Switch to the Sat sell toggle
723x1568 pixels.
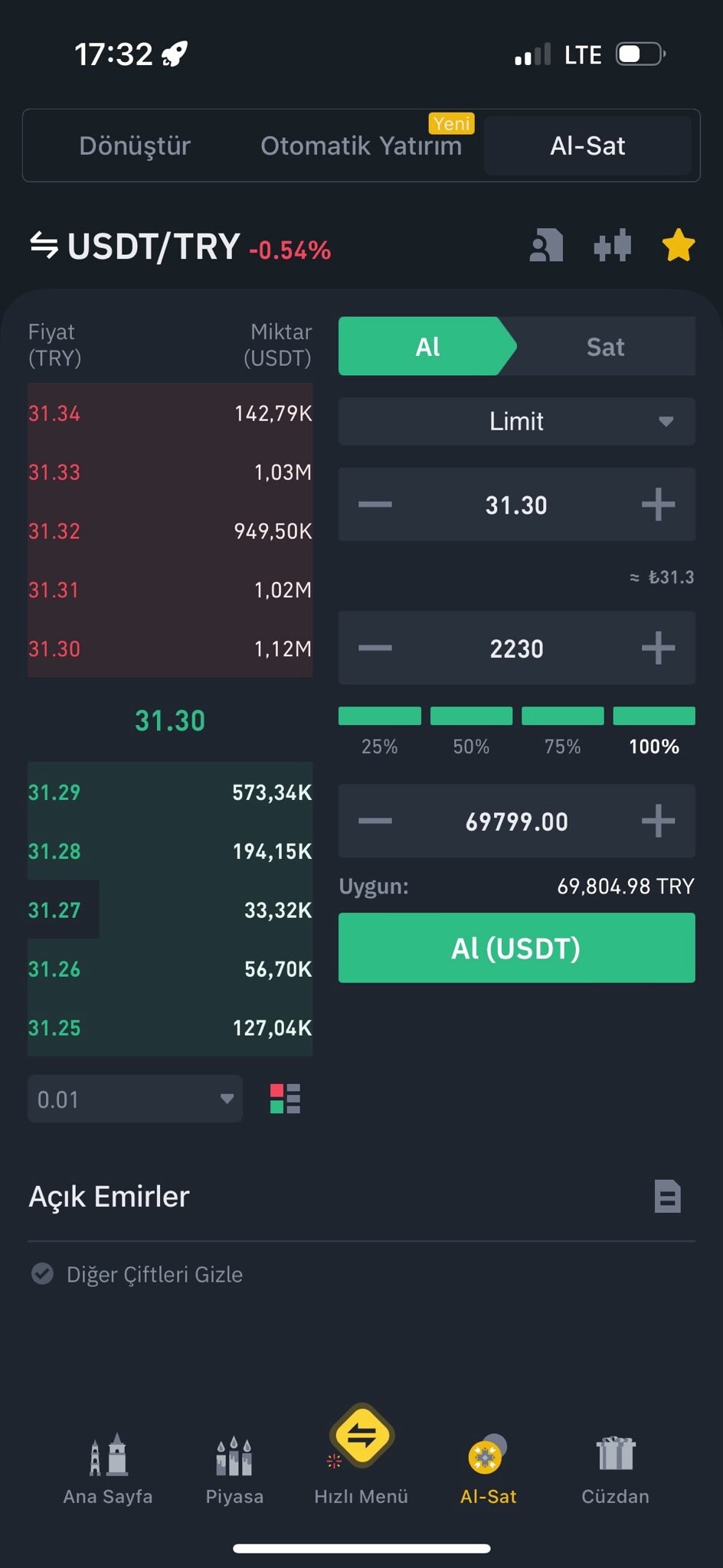pos(605,347)
